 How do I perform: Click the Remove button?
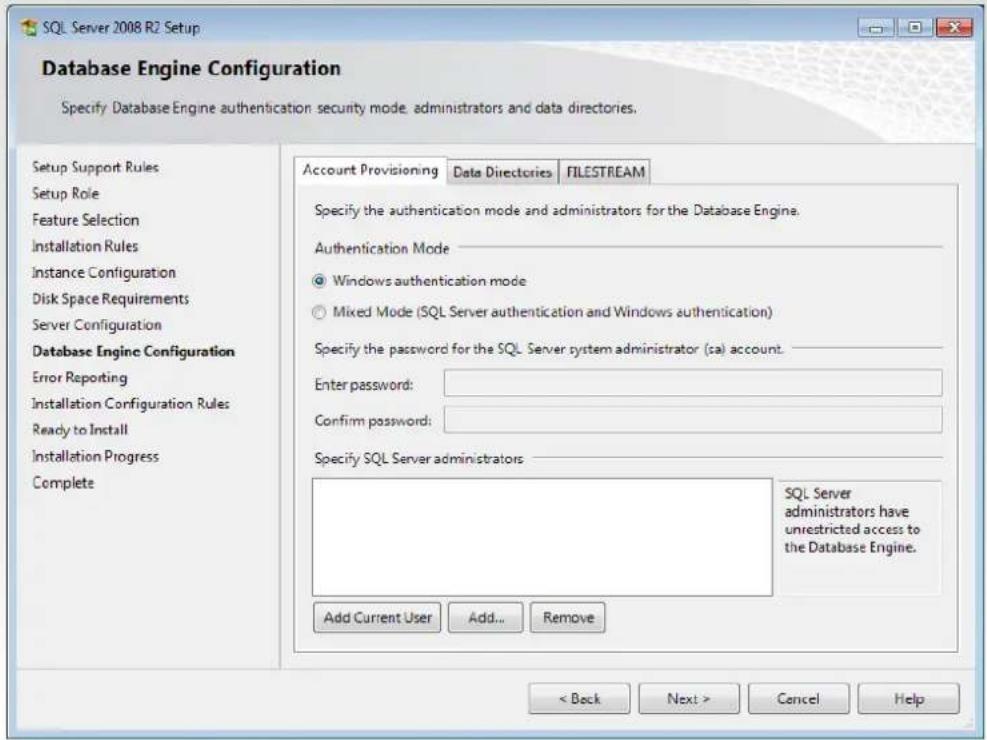(568, 617)
